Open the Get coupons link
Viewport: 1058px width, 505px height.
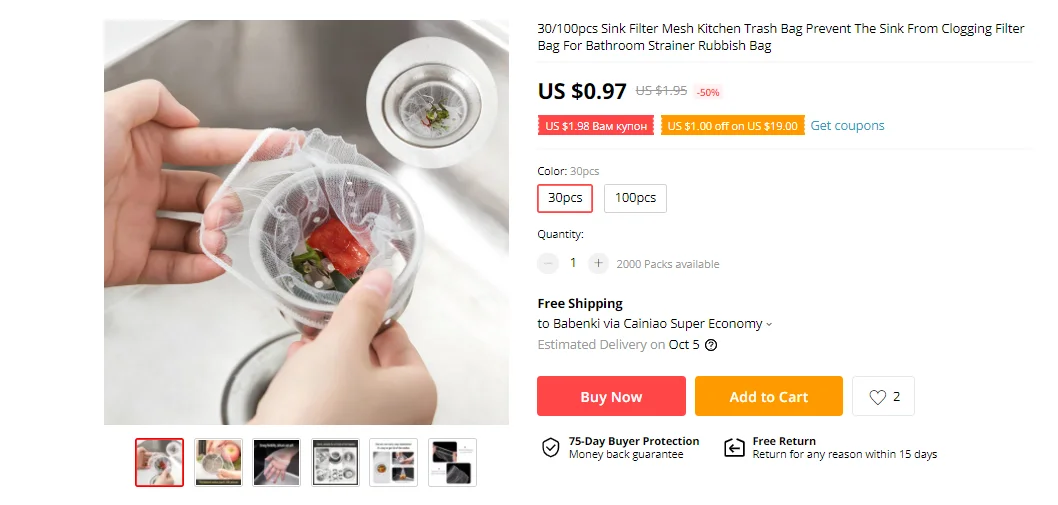[847, 126]
